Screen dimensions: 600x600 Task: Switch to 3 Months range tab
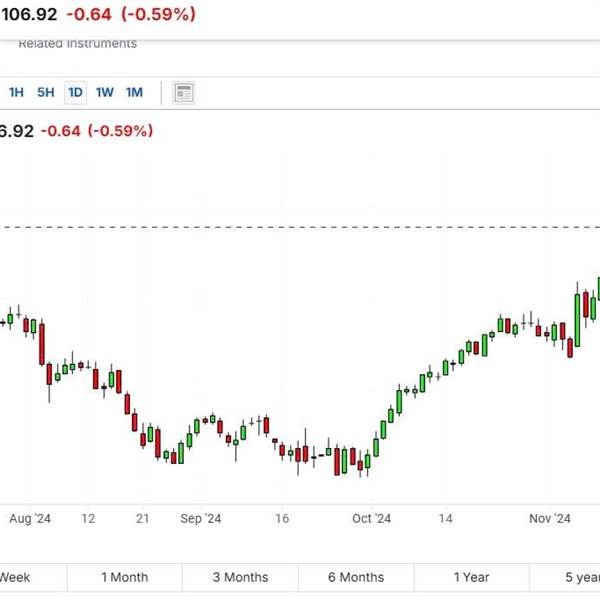[240, 577]
